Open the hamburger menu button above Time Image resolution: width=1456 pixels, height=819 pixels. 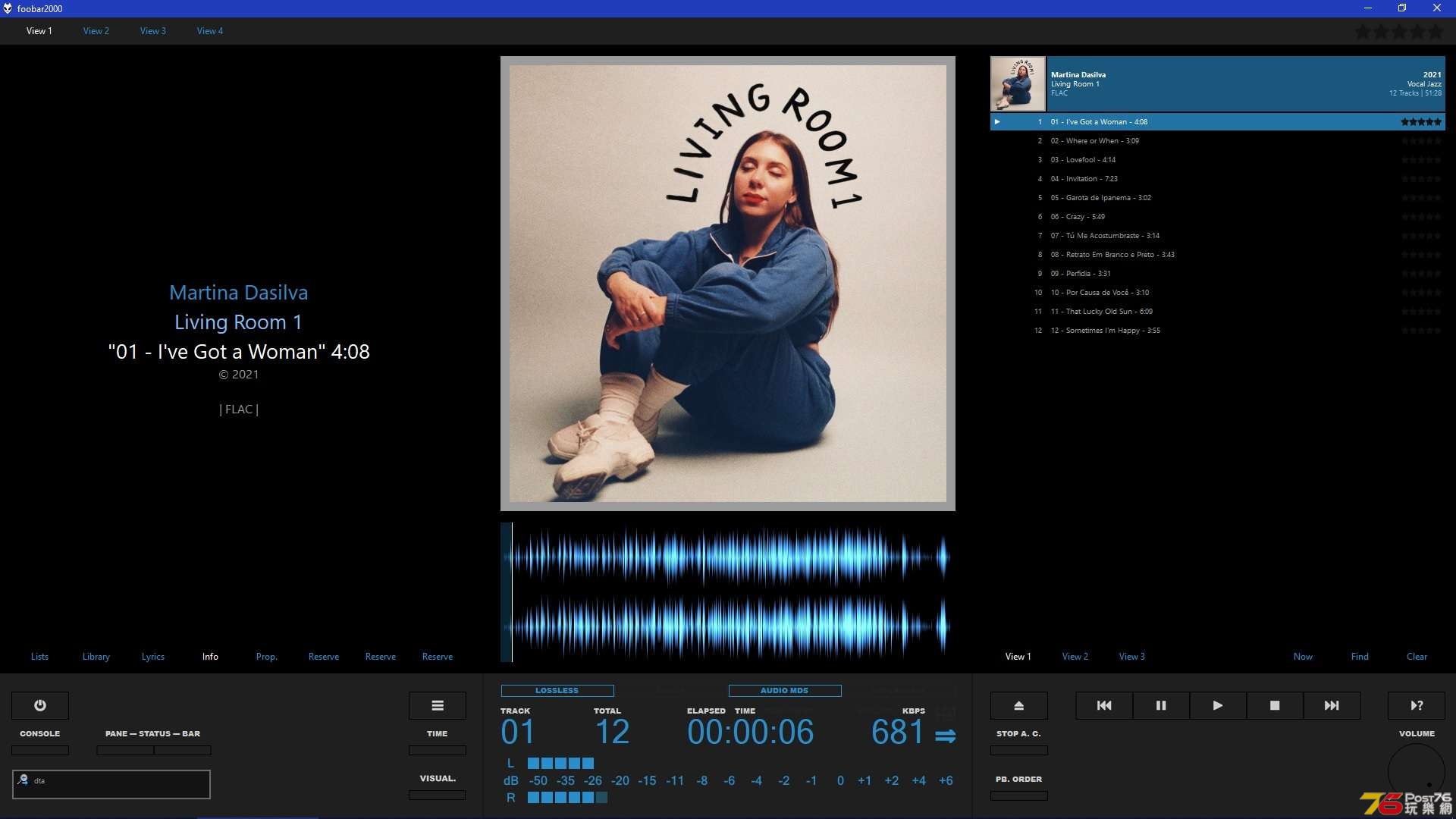438,705
